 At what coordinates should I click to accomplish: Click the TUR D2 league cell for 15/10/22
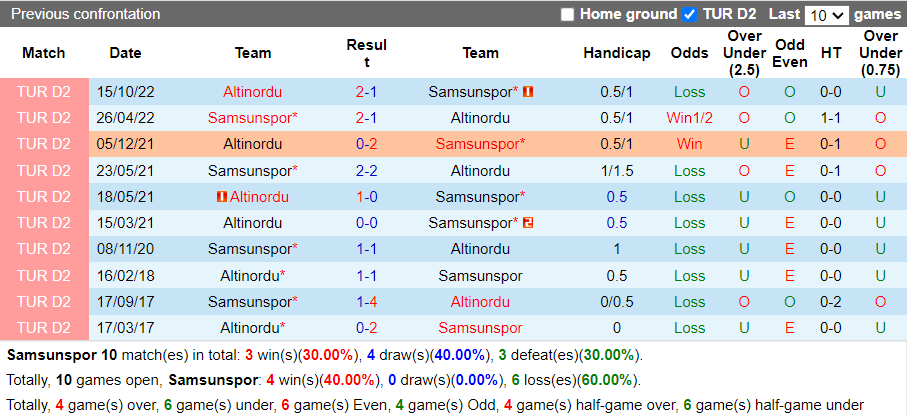44,91
